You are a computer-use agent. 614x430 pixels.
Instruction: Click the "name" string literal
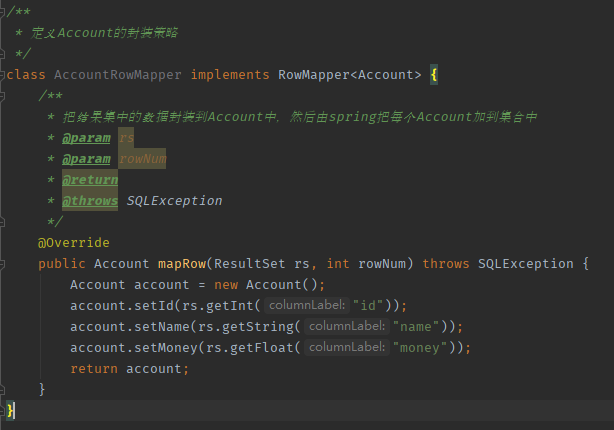pos(416,327)
